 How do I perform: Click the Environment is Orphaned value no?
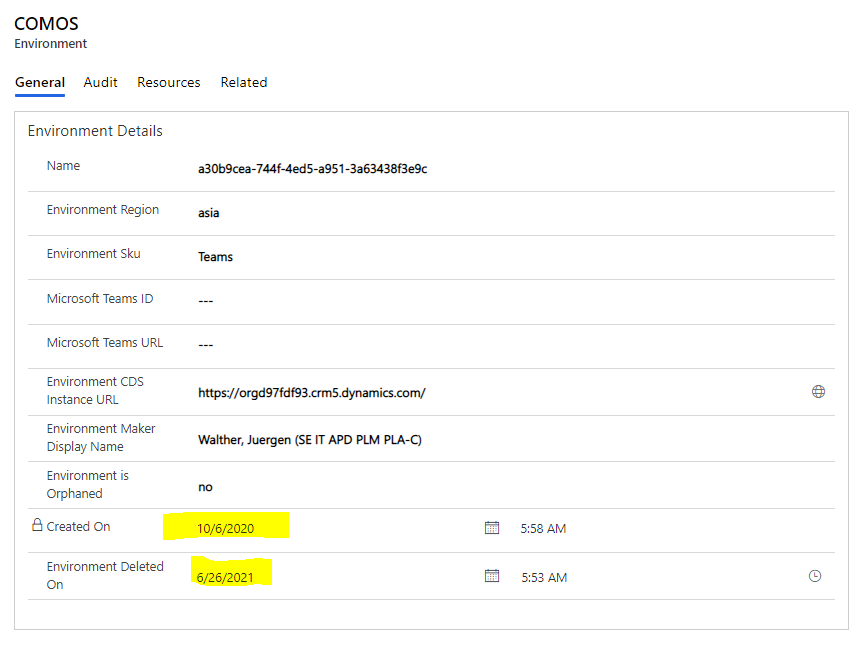(x=205, y=488)
